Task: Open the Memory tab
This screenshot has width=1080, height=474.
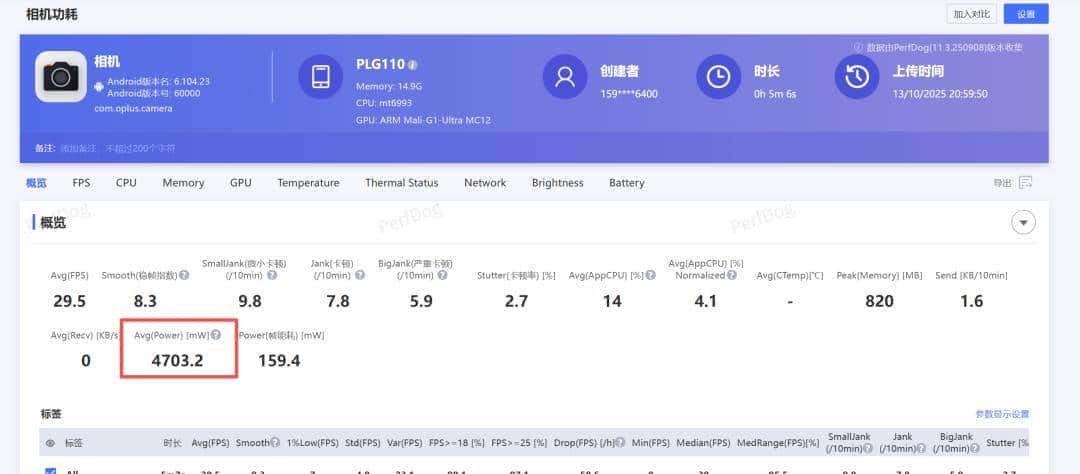Action: point(183,183)
